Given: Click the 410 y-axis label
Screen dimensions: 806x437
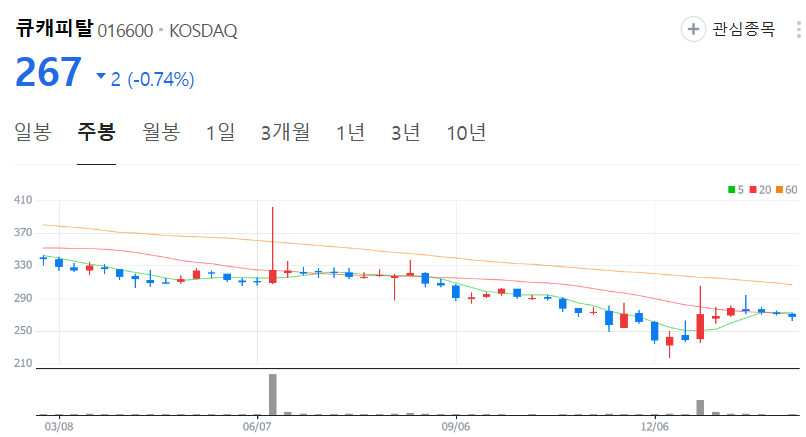Looking at the screenshot, I should point(23,200).
